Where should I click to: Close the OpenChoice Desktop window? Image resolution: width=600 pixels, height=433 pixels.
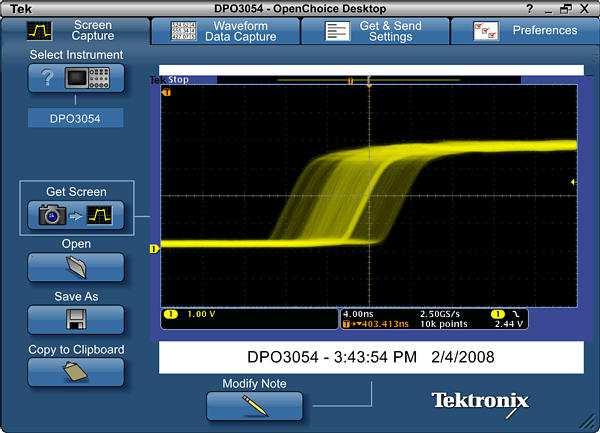pos(585,8)
